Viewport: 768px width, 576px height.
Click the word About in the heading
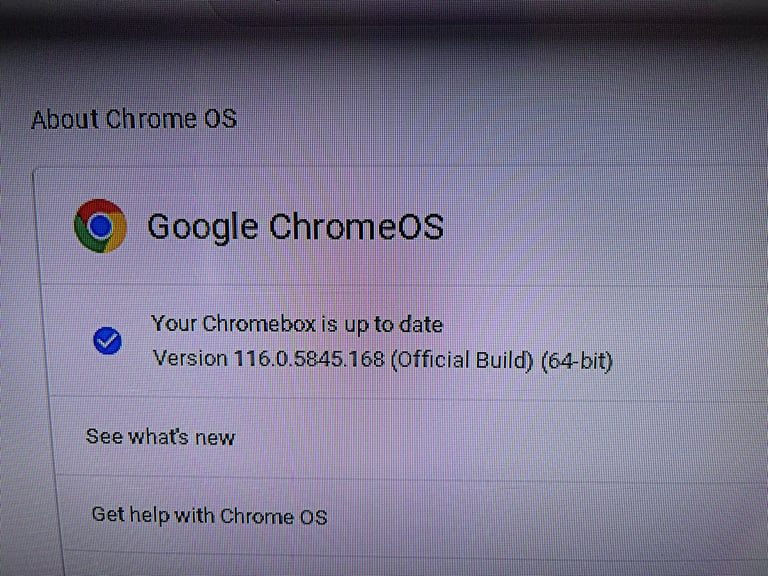[x=65, y=120]
